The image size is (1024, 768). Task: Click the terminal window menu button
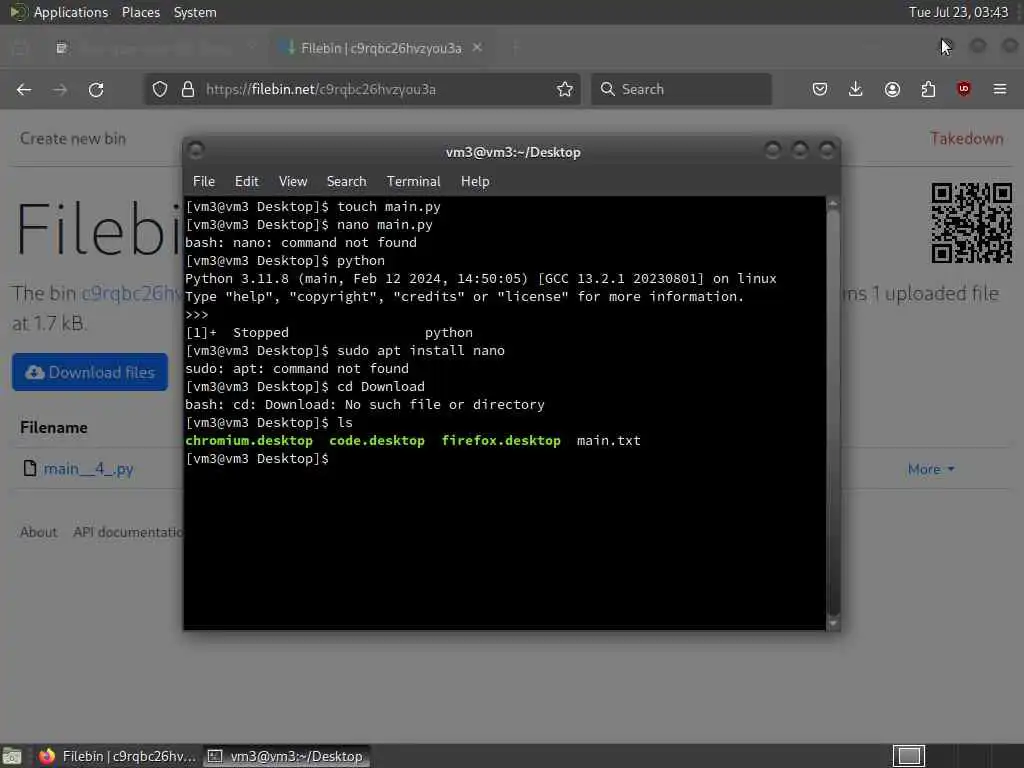pyautogui.click(x=196, y=151)
